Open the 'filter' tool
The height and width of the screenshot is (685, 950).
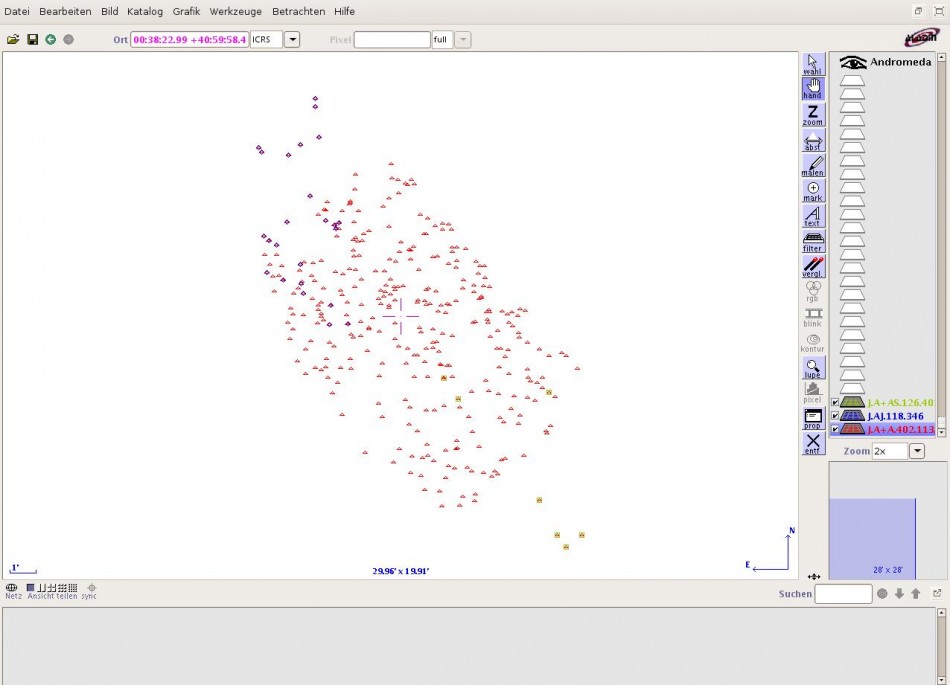pyautogui.click(x=813, y=241)
